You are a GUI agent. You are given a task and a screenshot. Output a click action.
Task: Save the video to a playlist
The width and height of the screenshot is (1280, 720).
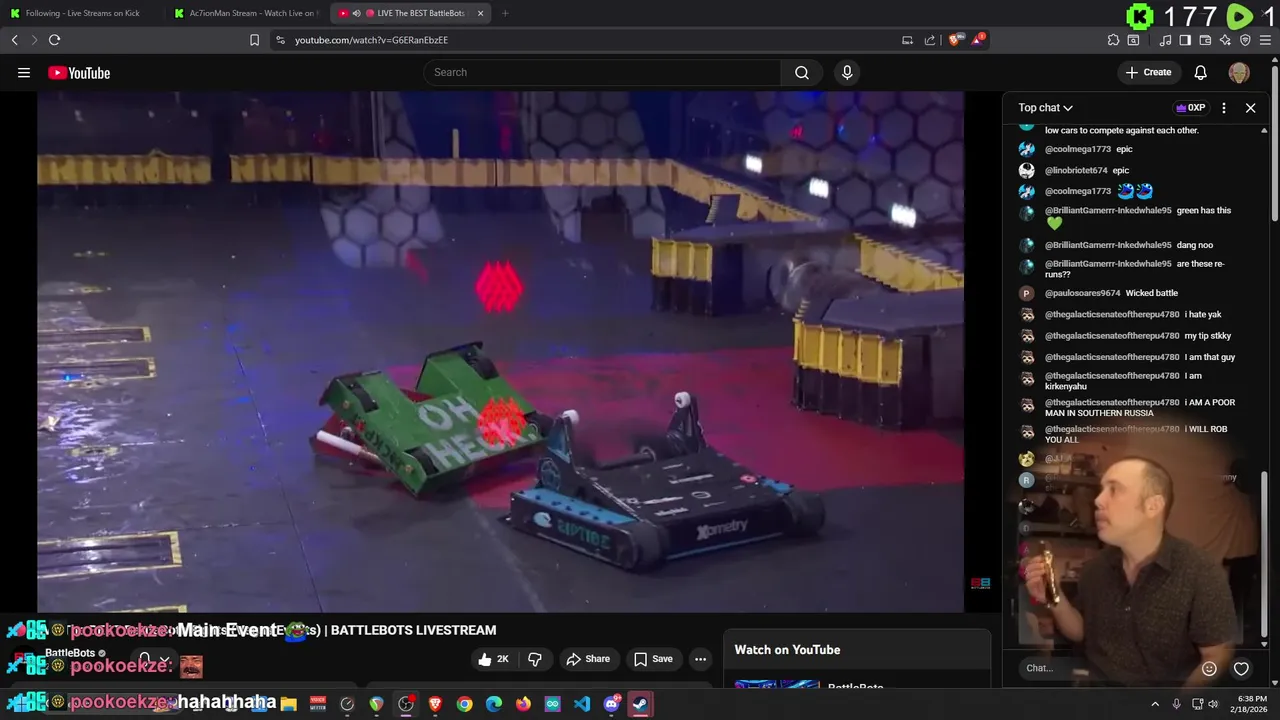[653, 659]
